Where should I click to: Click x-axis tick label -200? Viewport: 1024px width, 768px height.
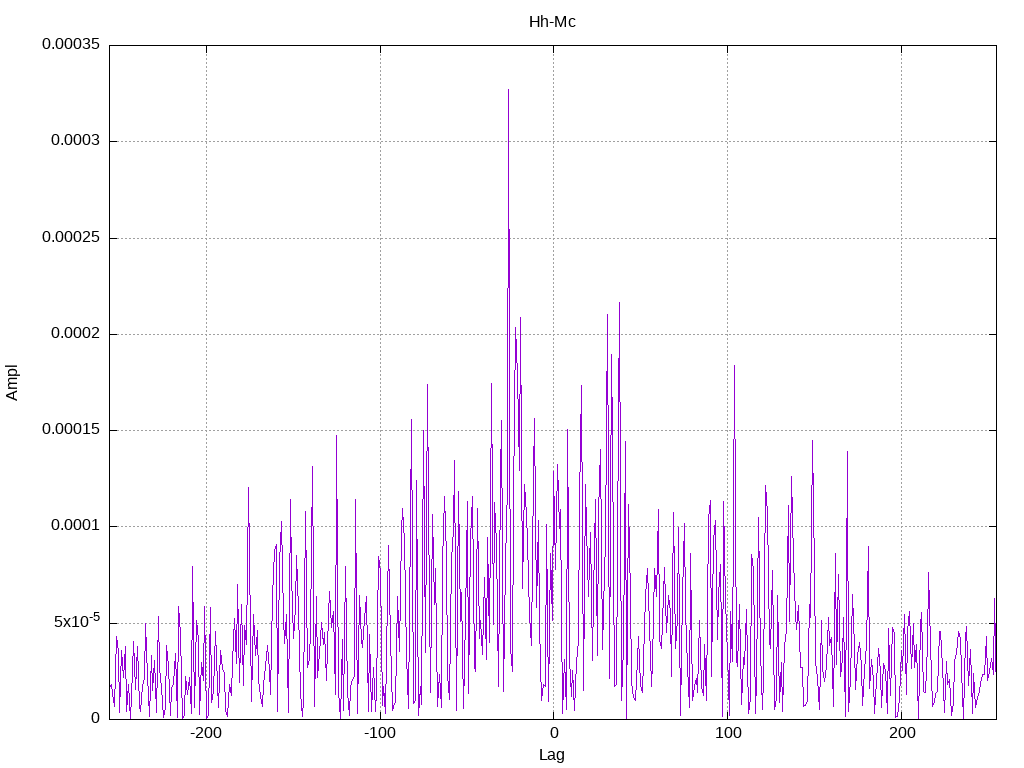click(x=206, y=733)
